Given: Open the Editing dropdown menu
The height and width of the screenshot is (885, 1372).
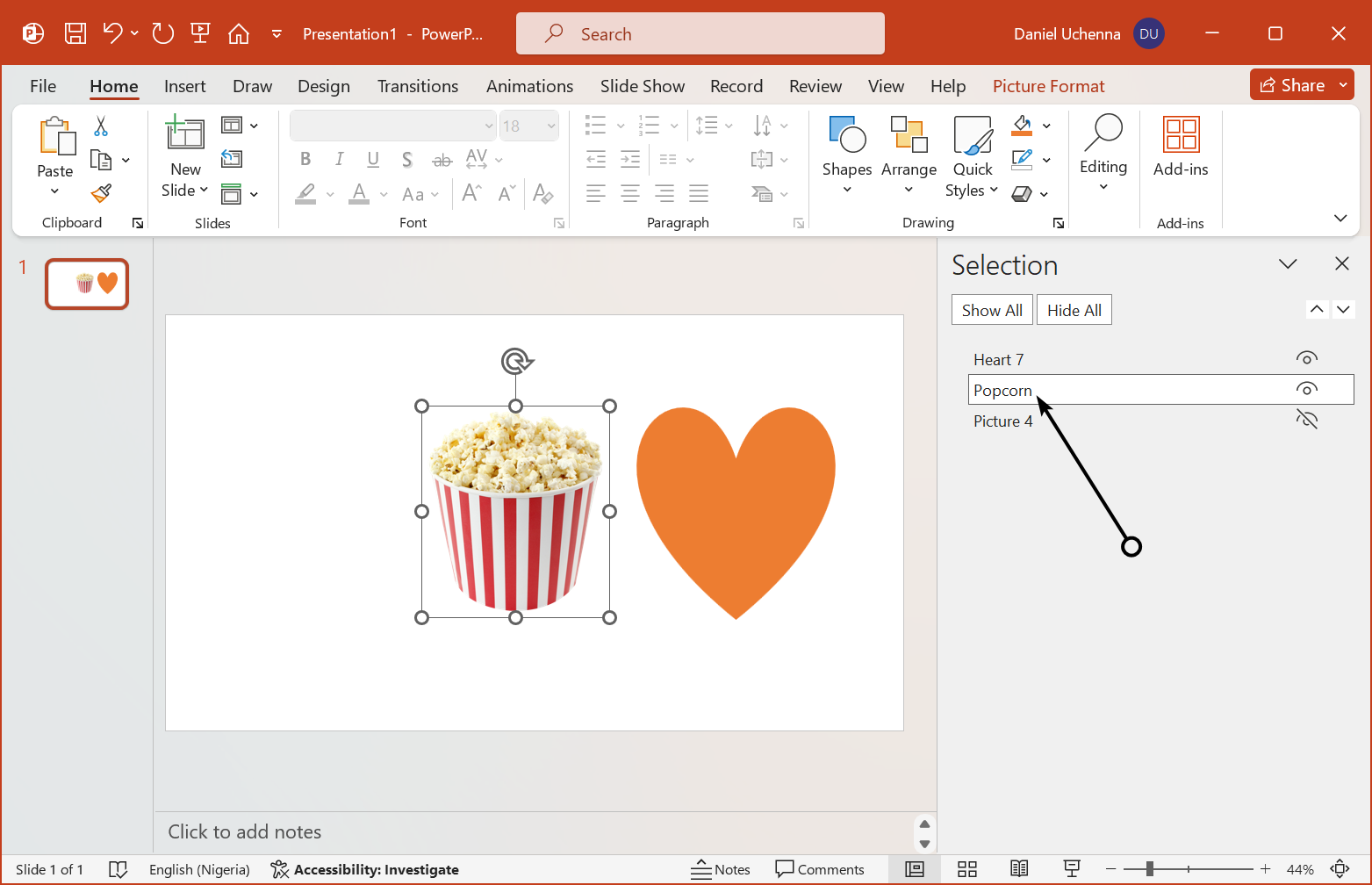Looking at the screenshot, I should 1103,153.
